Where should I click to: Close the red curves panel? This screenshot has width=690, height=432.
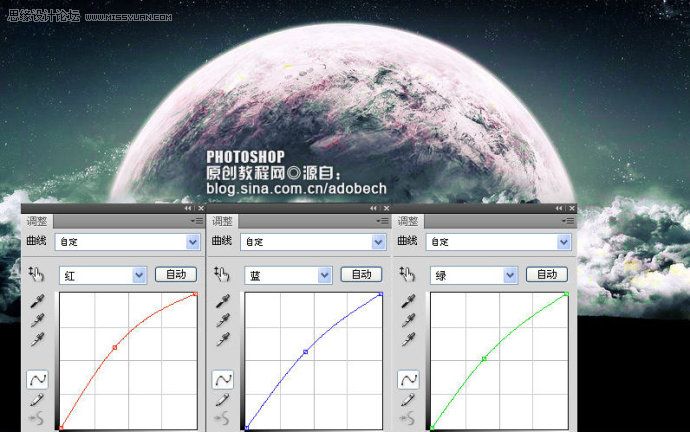[x=201, y=208]
